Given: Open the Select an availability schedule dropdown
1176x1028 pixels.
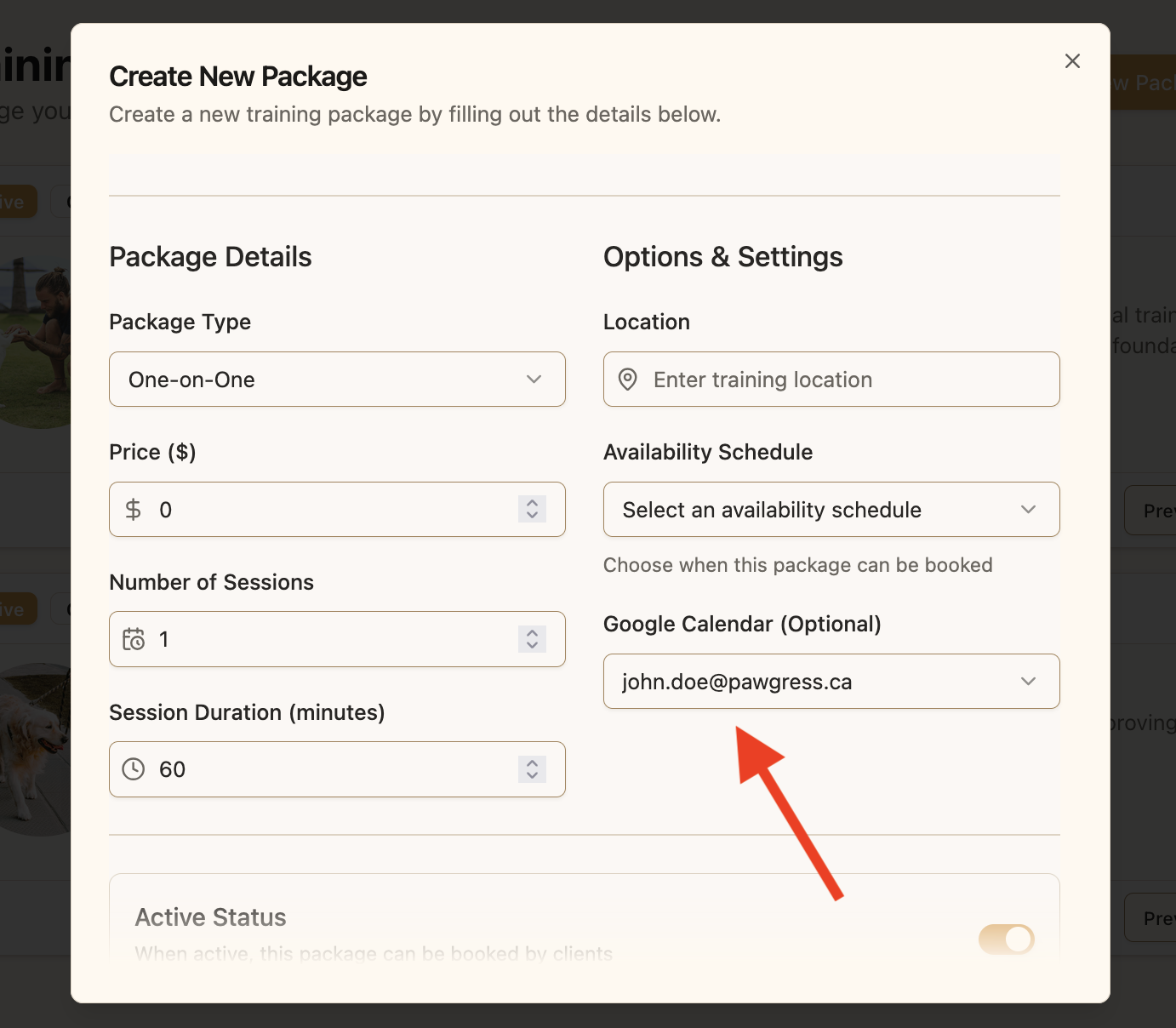Looking at the screenshot, I should (831, 509).
